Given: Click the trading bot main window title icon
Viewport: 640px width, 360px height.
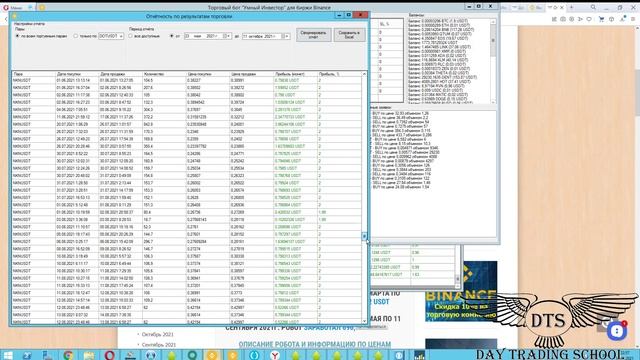Looking at the screenshot, I should tap(42, 7).
